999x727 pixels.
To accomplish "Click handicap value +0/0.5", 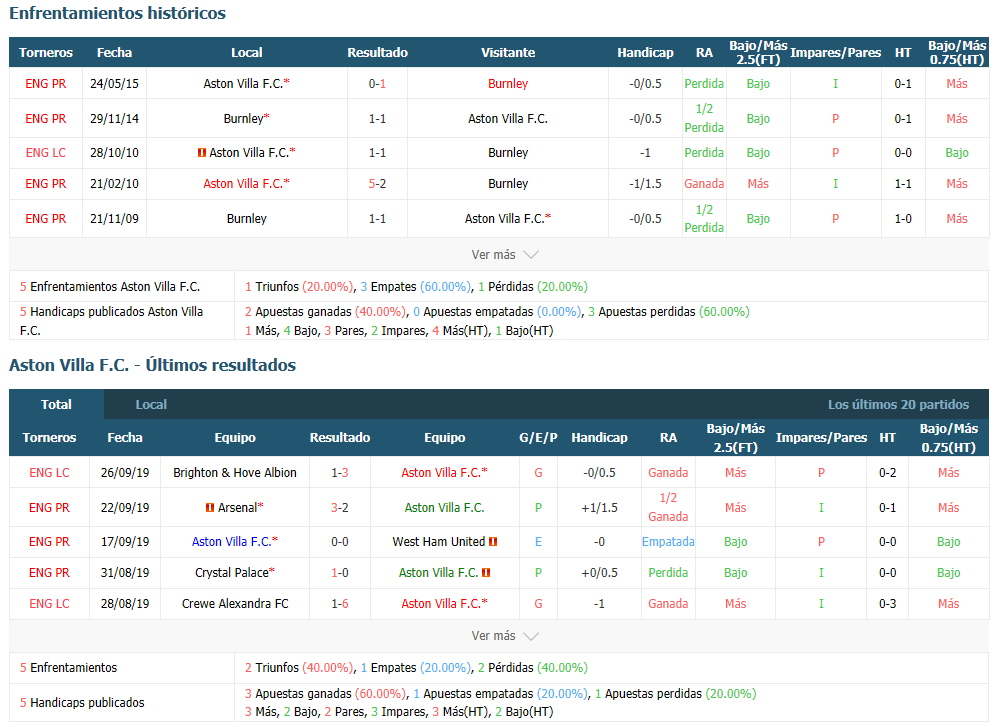I will [x=600, y=573].
